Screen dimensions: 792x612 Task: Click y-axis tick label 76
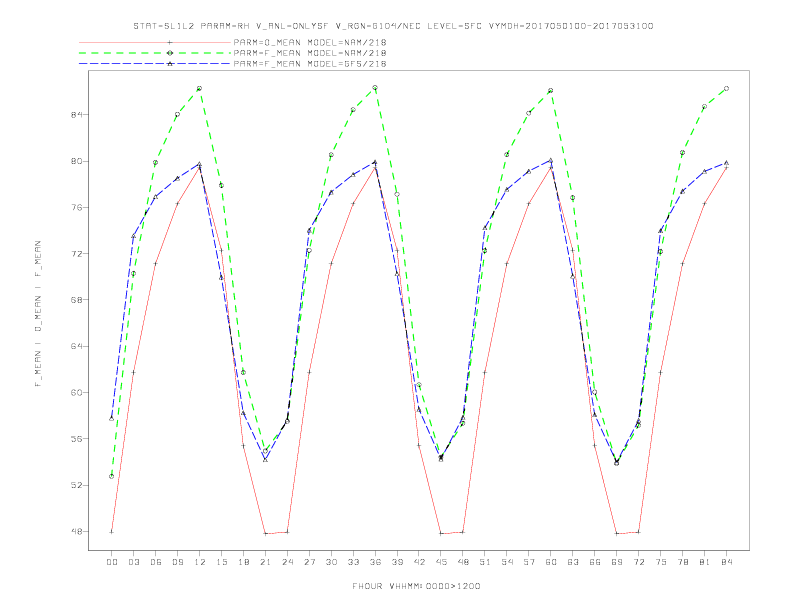[76, 208]
